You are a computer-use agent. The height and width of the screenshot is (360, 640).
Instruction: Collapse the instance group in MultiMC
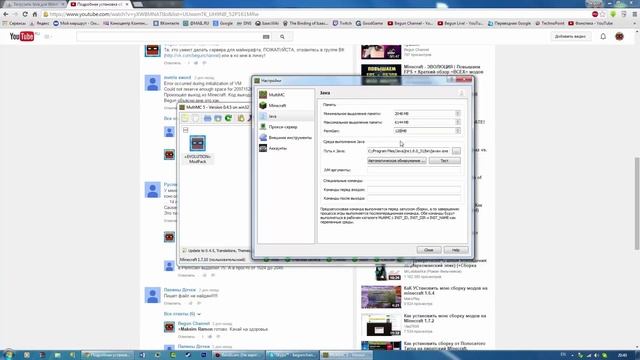click(186, 130)
